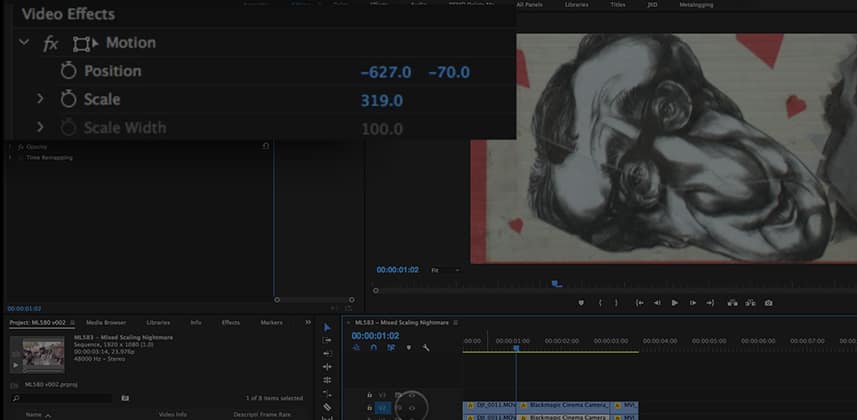
Task: Toggle the Motion fx effect badge
Action: [x=50, y=43]
